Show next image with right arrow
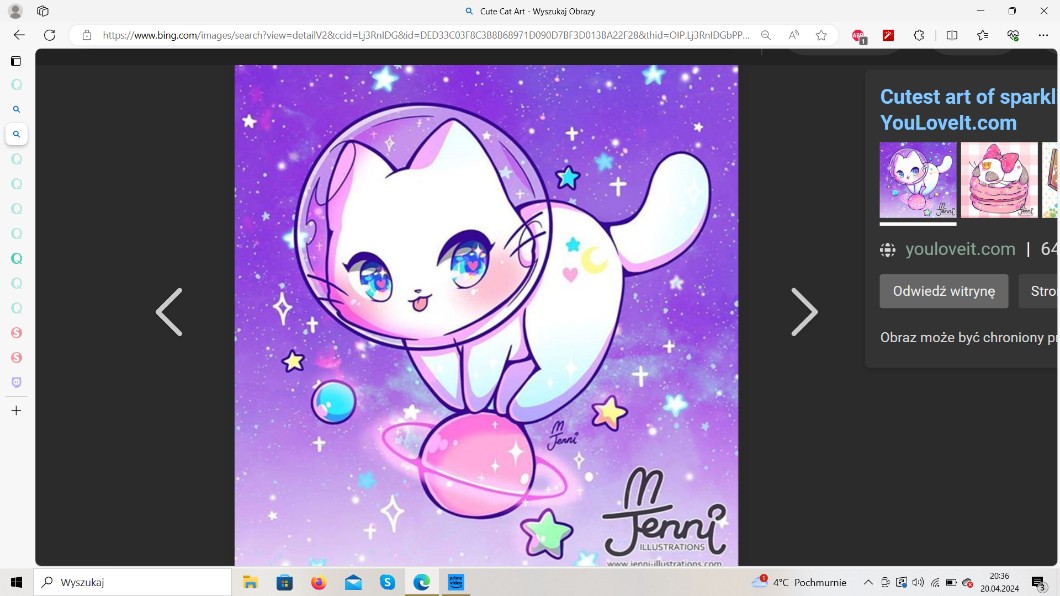1060x596 pixels. 804,312
